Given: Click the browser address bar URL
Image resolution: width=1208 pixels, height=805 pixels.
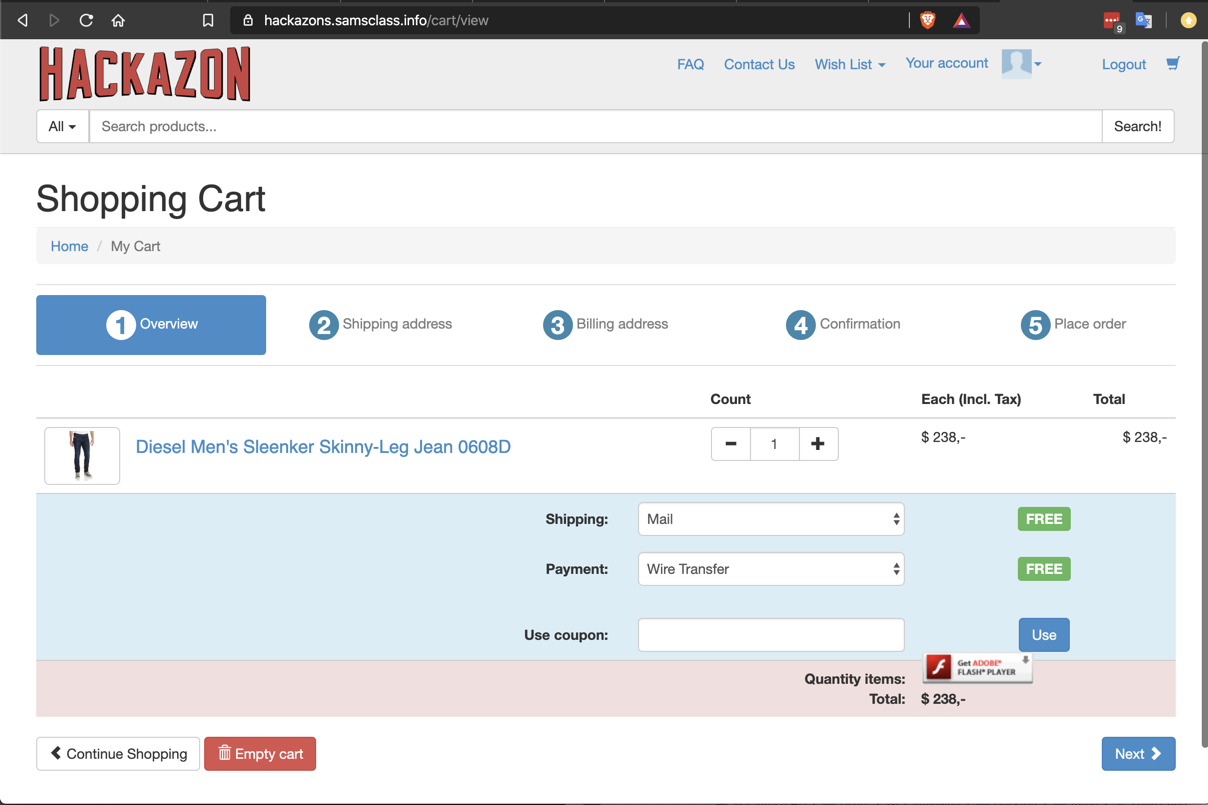Looking at the screenshot, I should tap(376, 20).
